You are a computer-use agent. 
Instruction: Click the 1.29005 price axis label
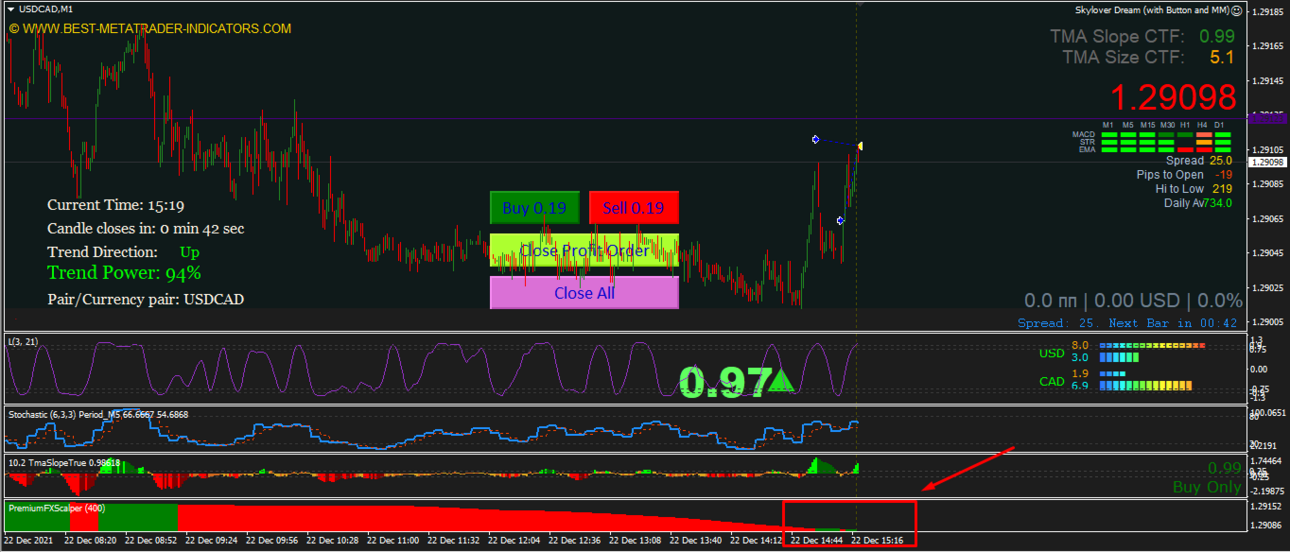(x=1268, y=323)
